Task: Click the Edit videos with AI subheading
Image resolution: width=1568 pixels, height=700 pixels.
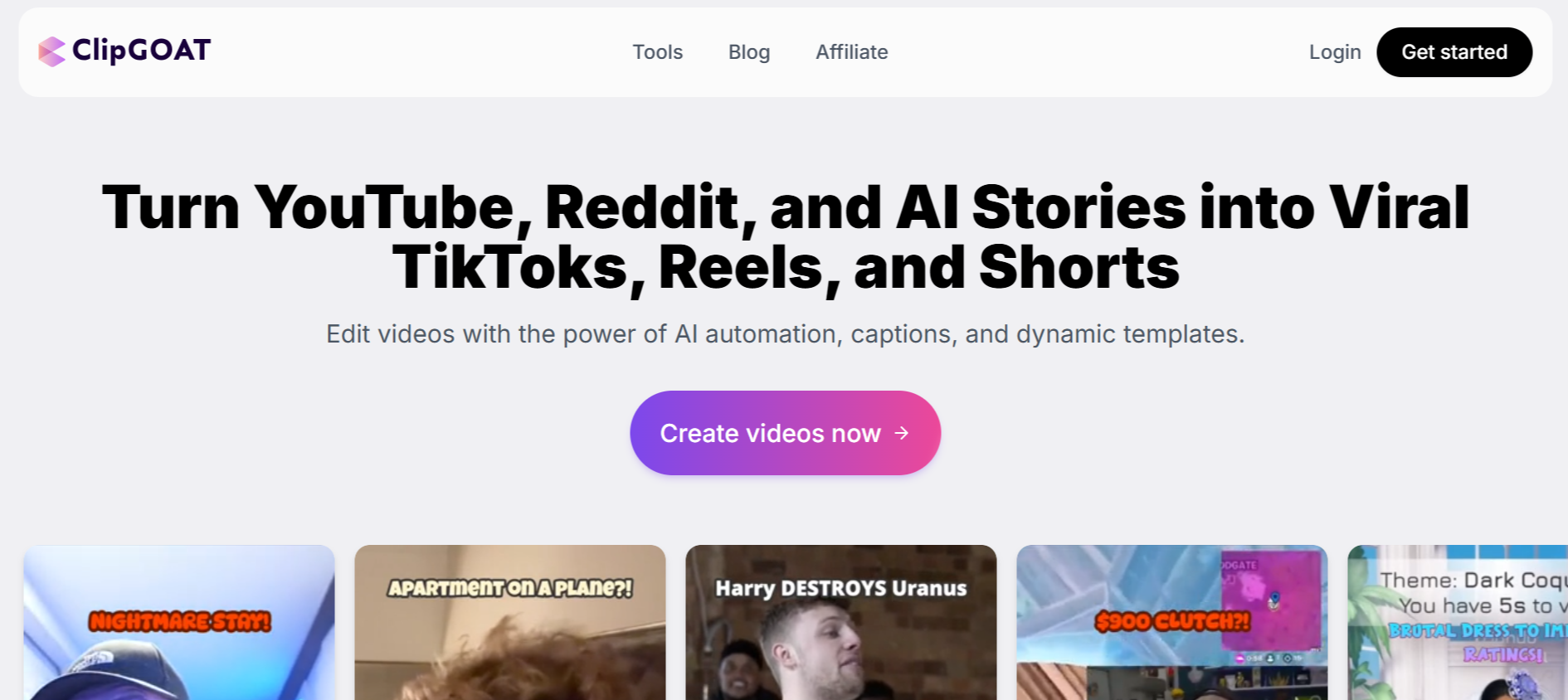Action: coord(785,334)
